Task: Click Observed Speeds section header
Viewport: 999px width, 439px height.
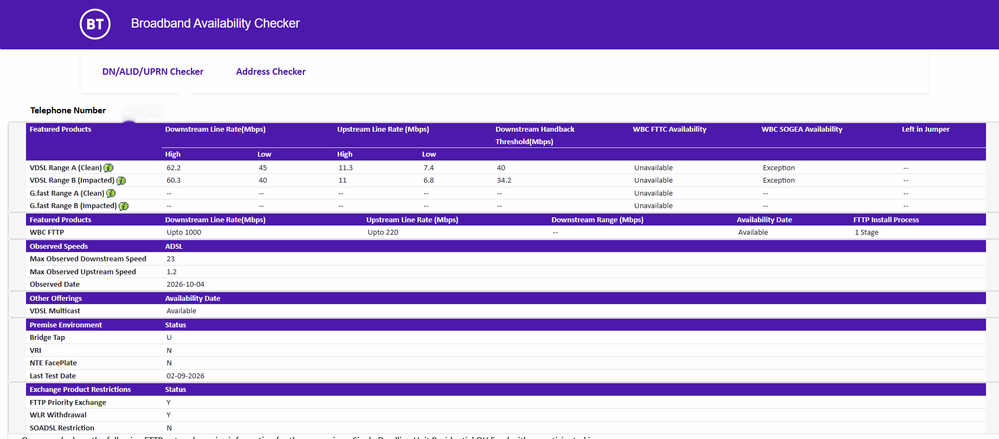Action: 59,246
